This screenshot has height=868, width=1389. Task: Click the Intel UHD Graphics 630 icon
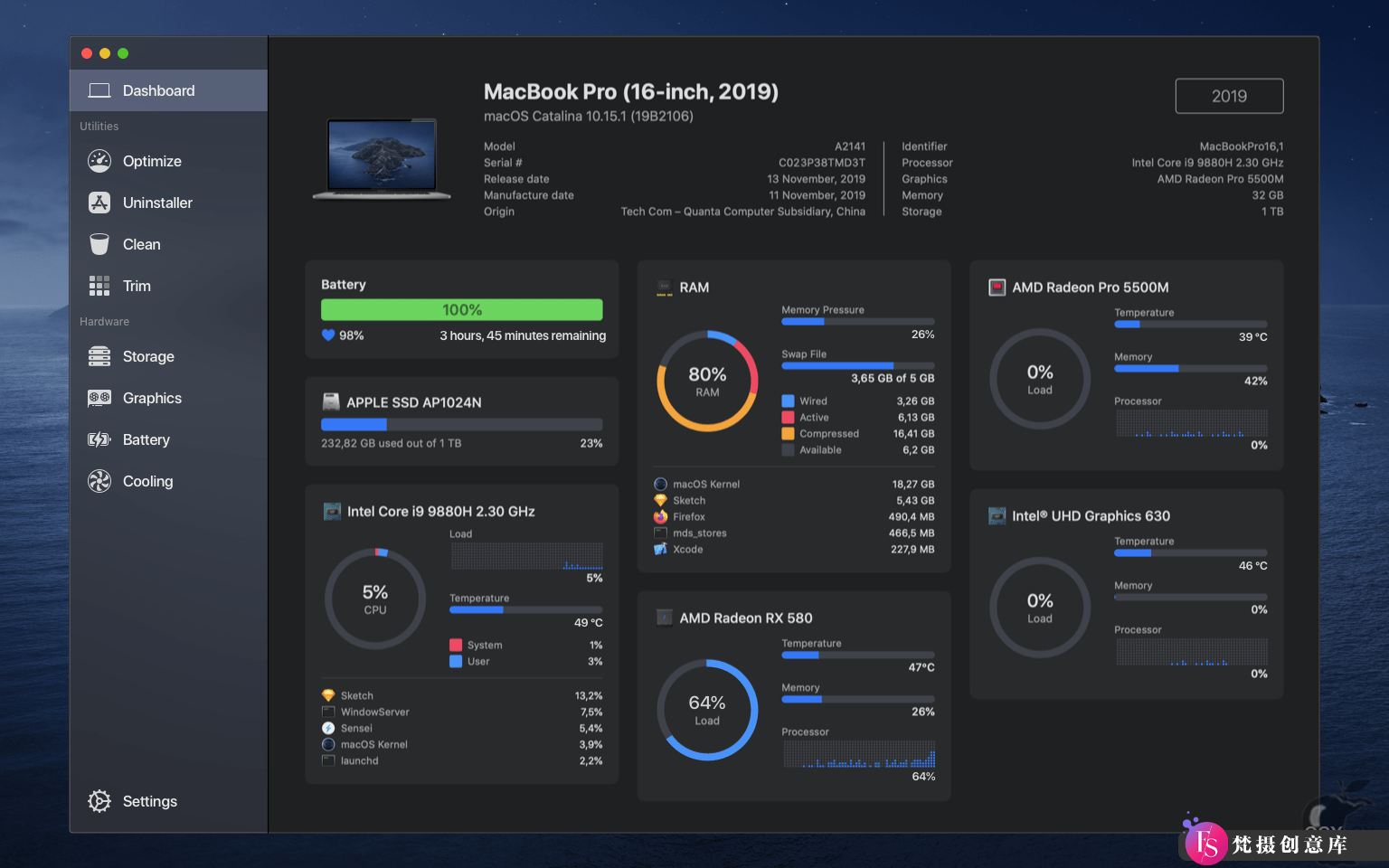point(997,515)
